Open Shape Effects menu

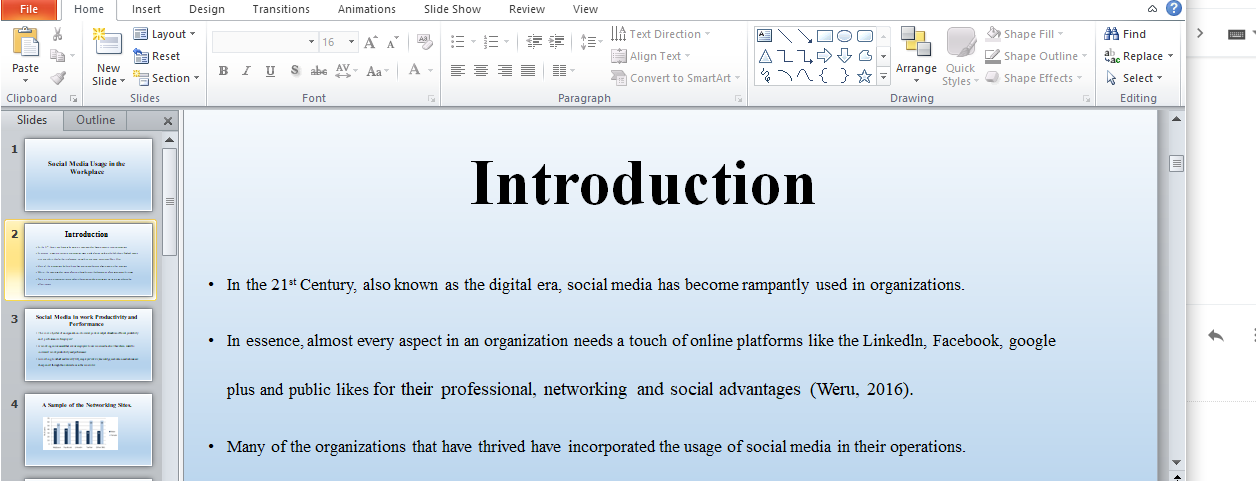point(1033,78)
